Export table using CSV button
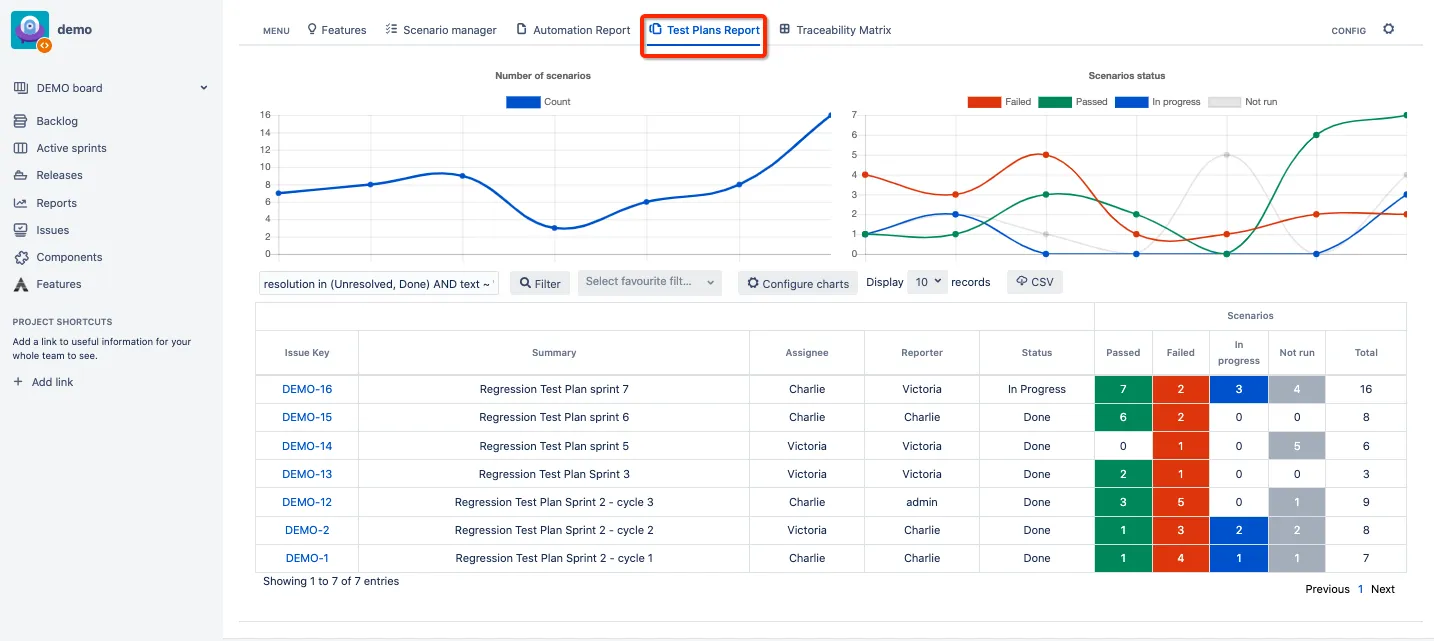This screenshot has height=641, width=1434. coord(1034,282)
